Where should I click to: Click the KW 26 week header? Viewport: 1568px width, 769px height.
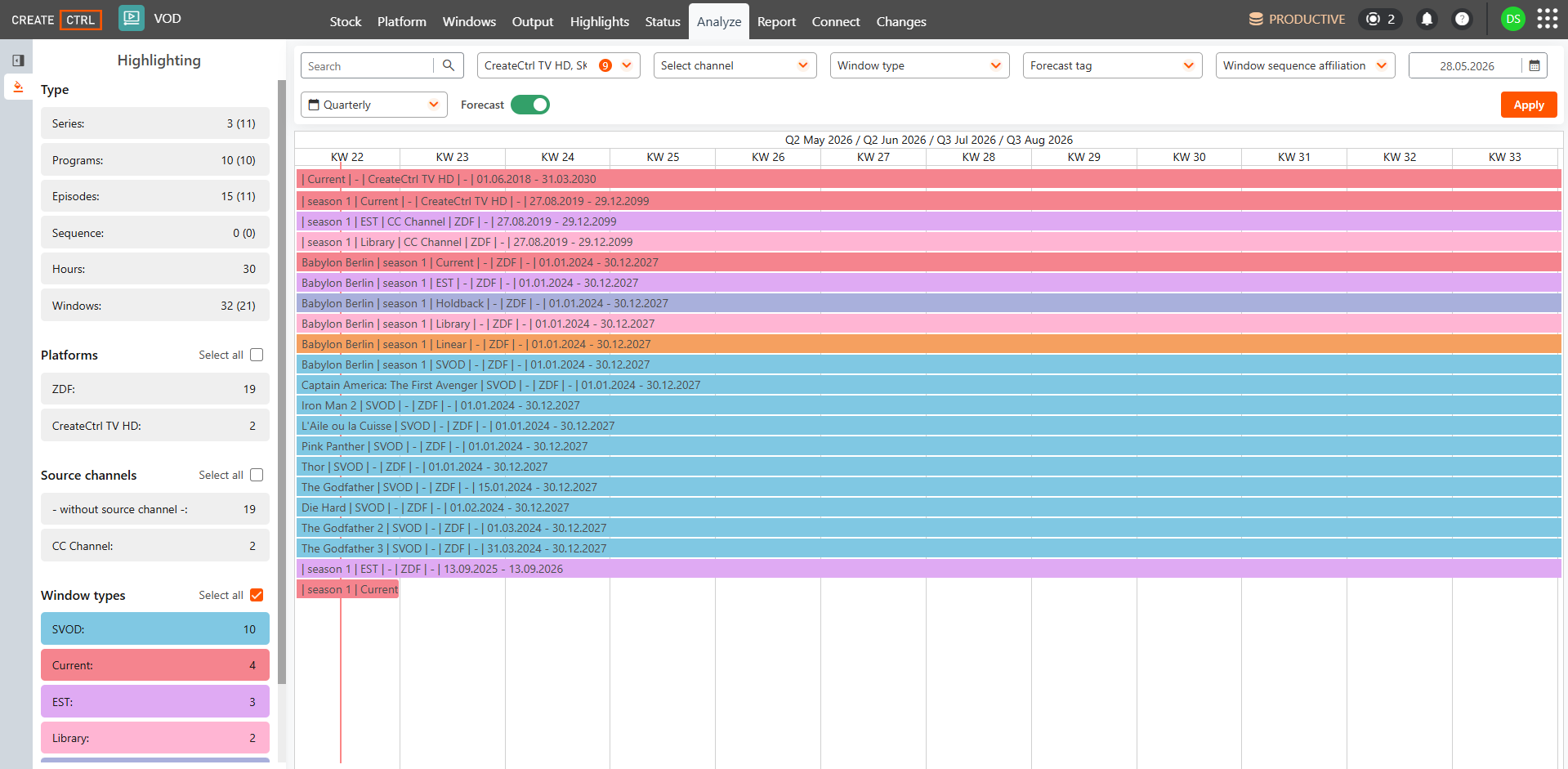pos(768,157)
